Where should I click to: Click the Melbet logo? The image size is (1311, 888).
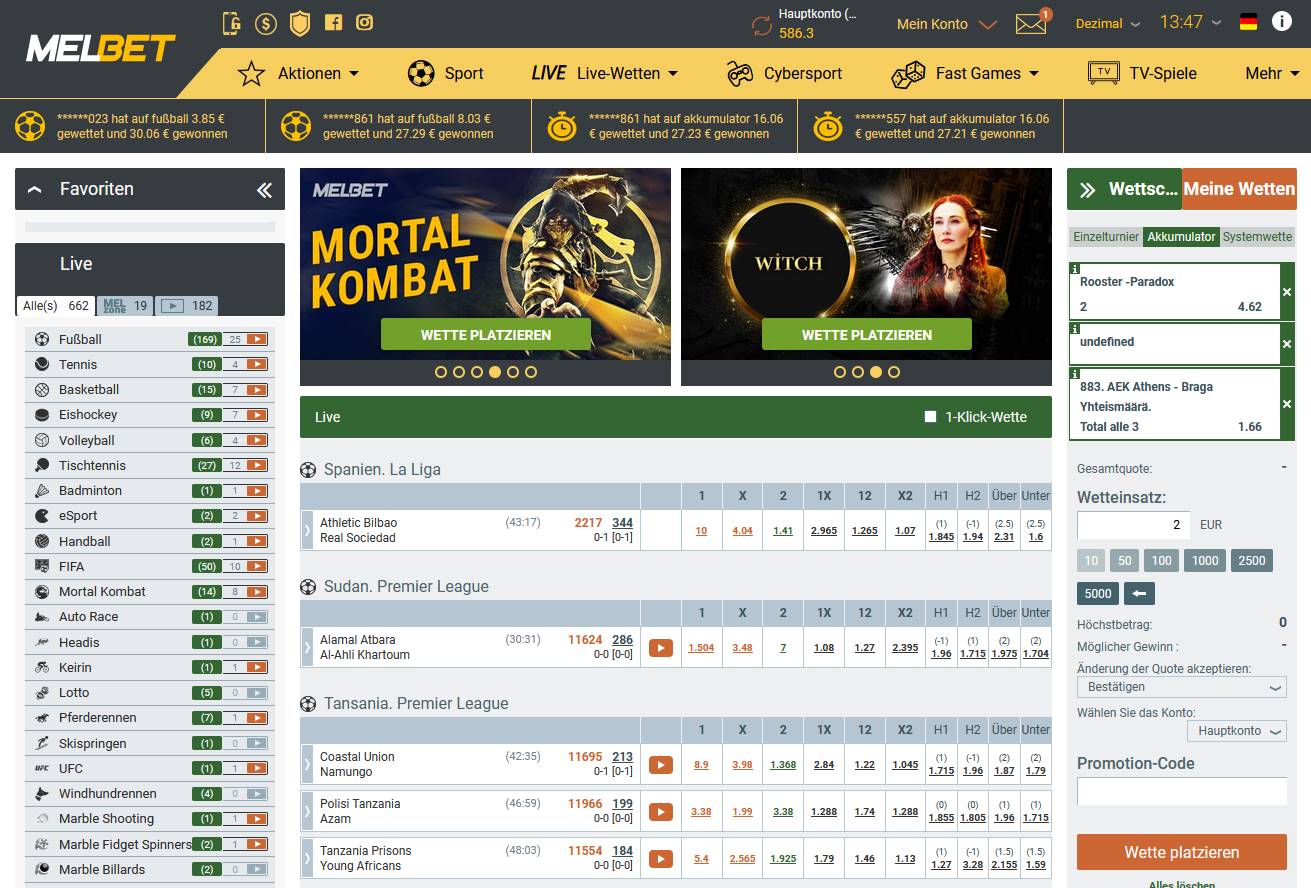[100, 48]
